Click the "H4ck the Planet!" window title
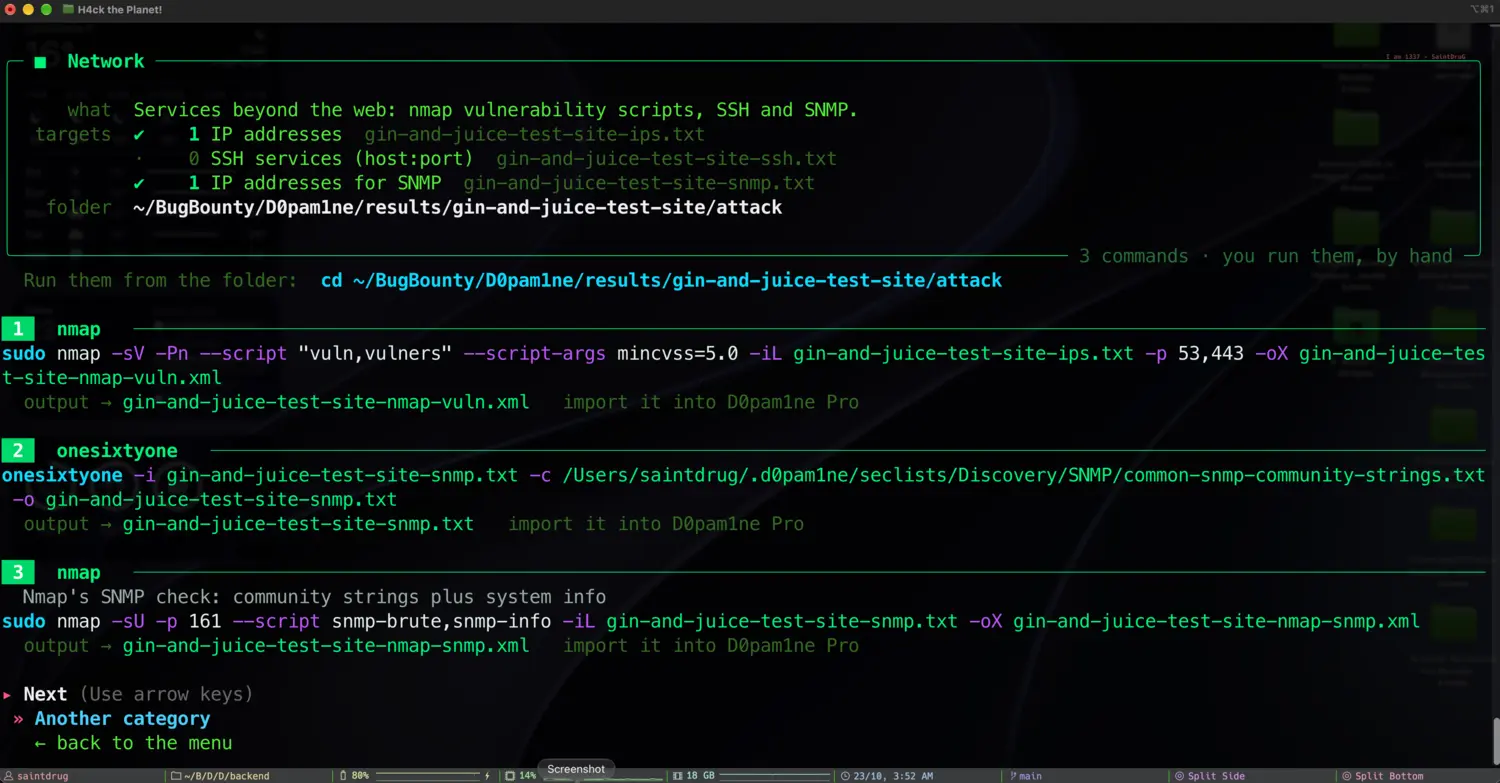Image resolution: width=1500 pixels, height=783 pixels. 120,9
